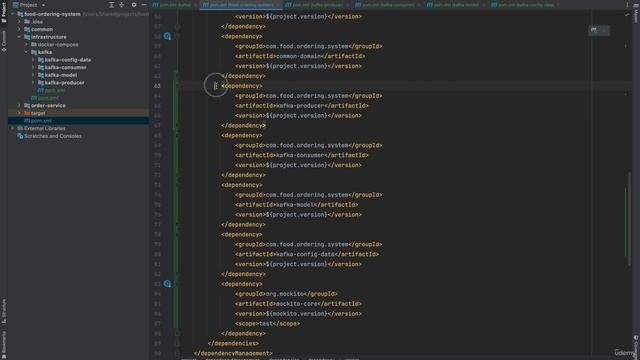Expand the kafka-config-data module

coord(33,60)
